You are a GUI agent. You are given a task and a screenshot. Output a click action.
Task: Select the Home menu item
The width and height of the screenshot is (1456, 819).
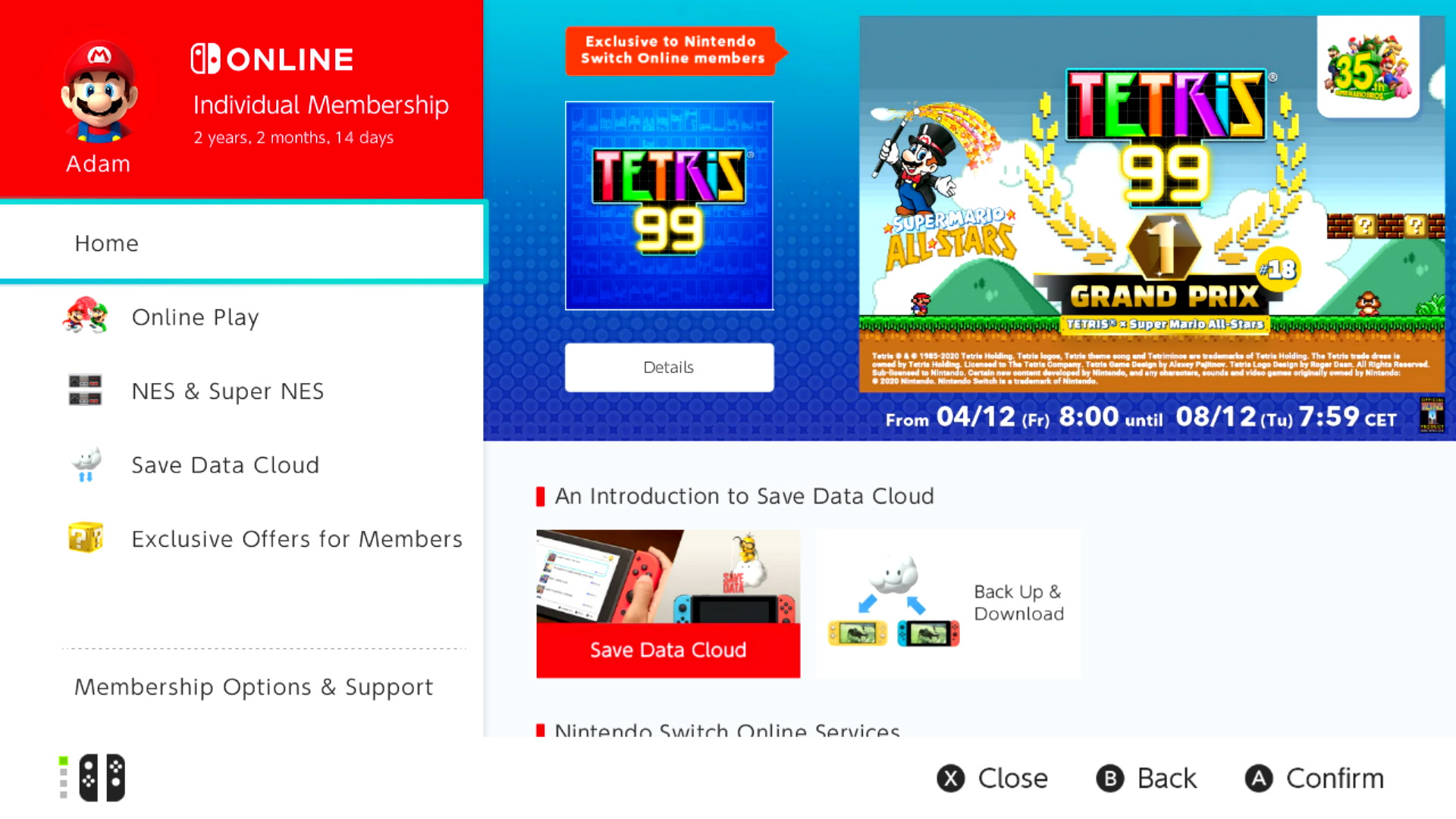pyautogui.click(x=241, y=243)
